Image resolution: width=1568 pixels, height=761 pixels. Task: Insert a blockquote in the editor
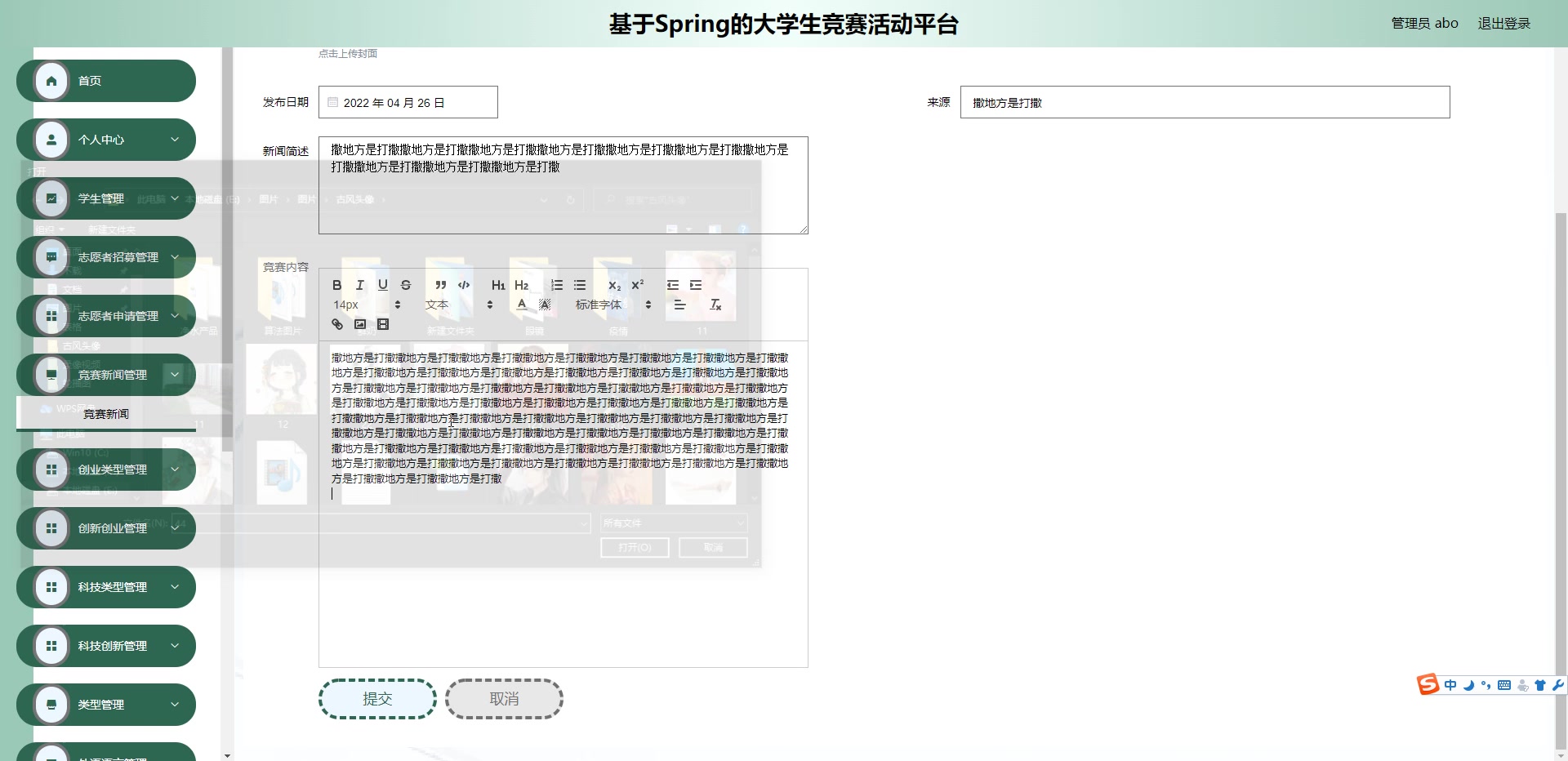pos(440,285)
